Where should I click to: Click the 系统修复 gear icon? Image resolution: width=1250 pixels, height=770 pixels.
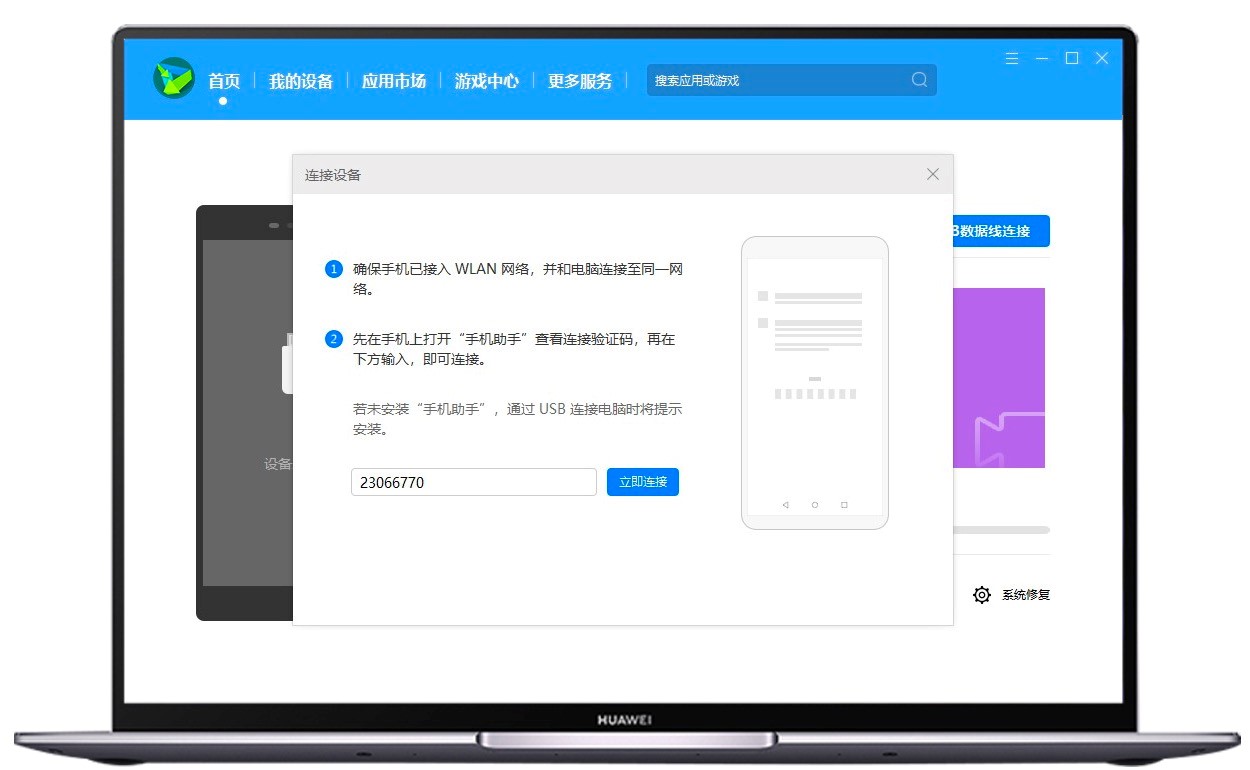click(982, 595)
